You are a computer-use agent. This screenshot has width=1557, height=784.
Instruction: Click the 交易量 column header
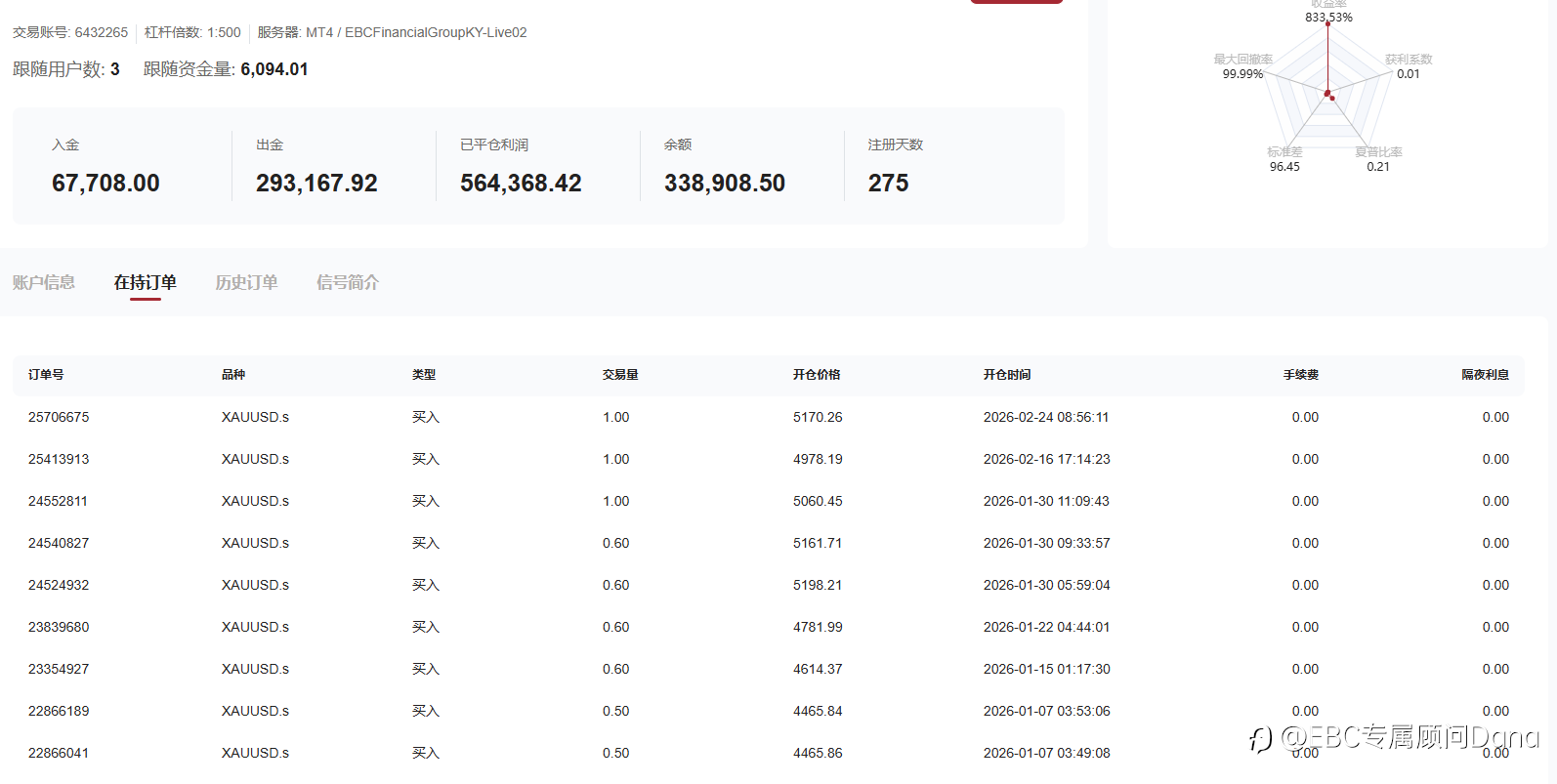click(x=620, y=375)
